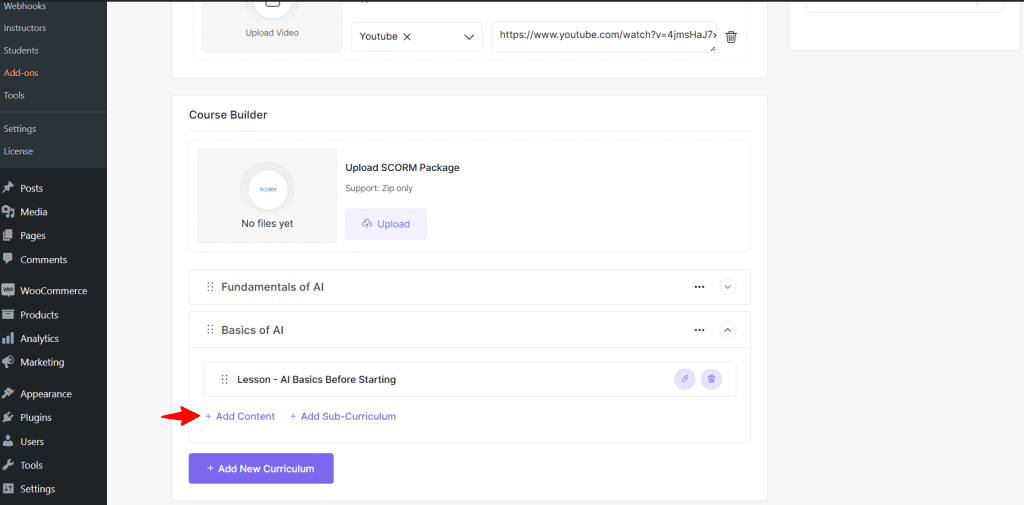Delete the YouTube video URL row
The height and width of the screenshot is (505, 1024).
tap(731, 37)
